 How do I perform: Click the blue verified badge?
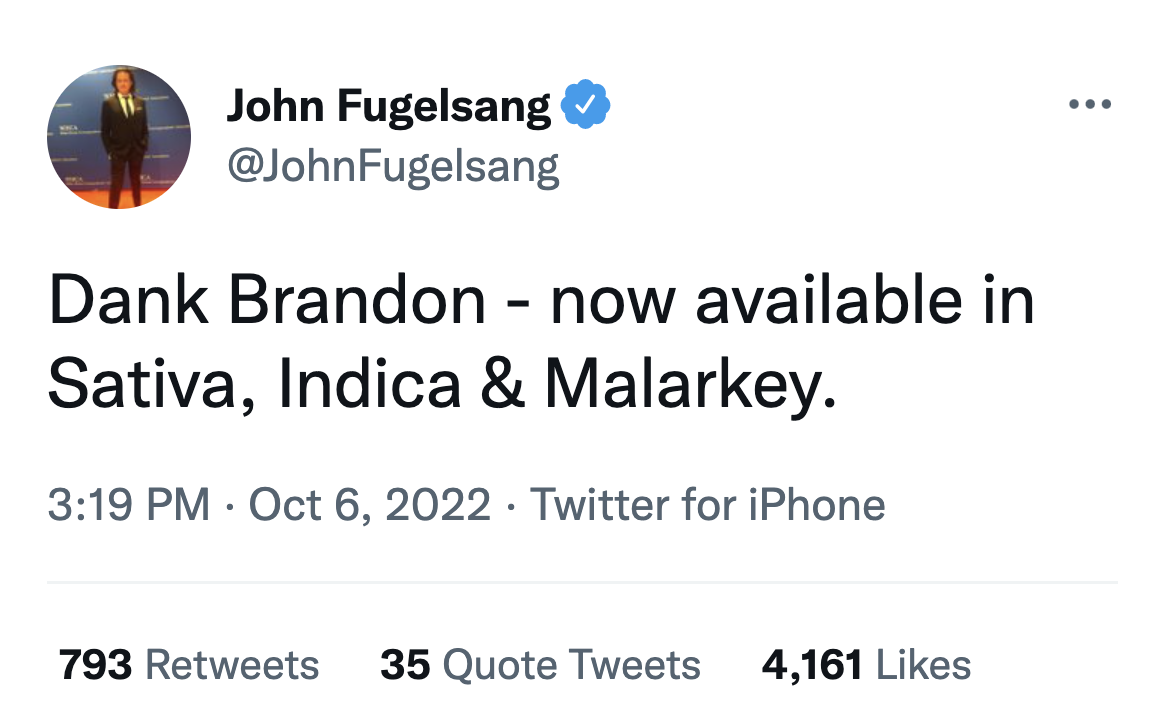(587, 106)
